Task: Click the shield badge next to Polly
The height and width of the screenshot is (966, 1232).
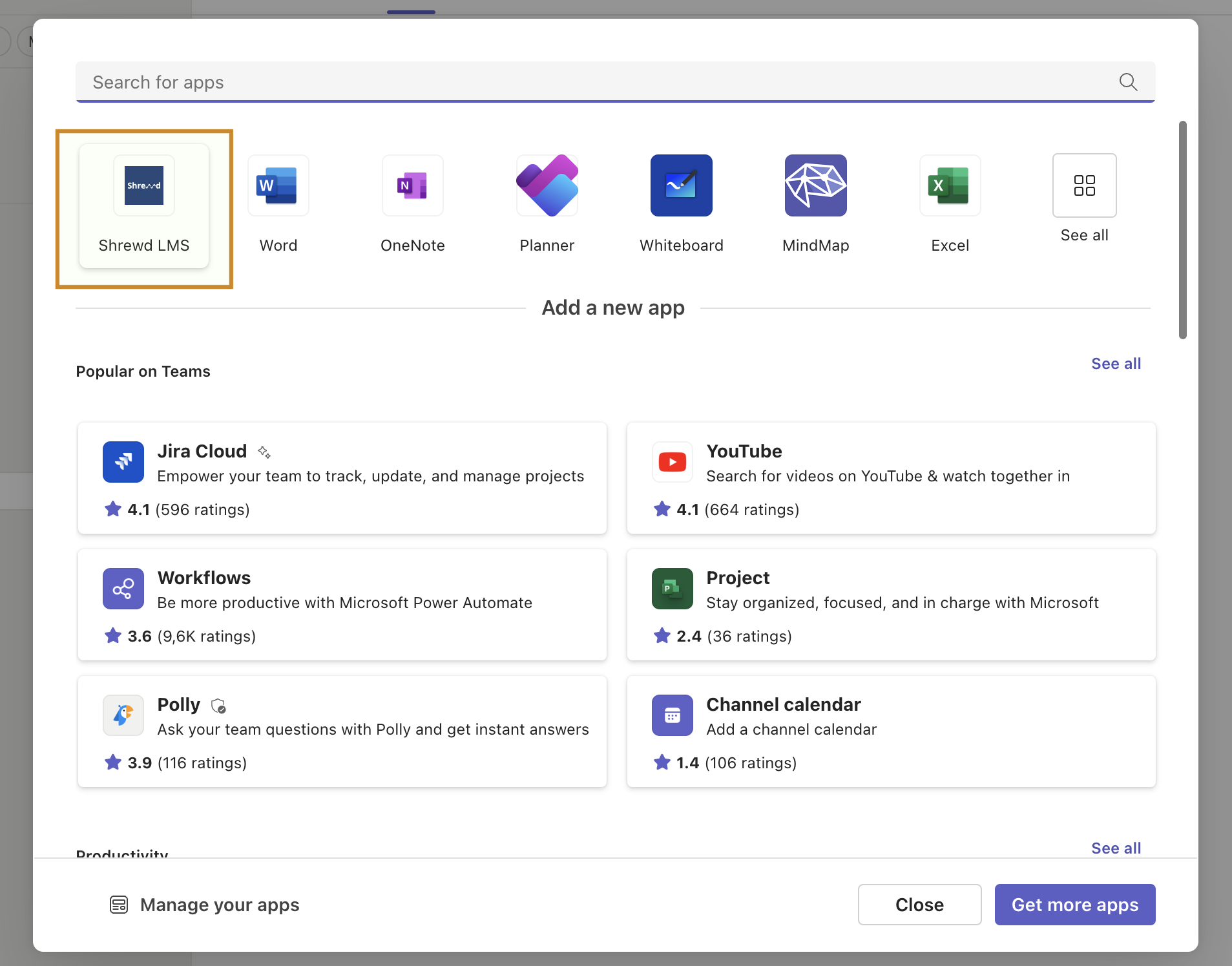Action: point(218,706)
